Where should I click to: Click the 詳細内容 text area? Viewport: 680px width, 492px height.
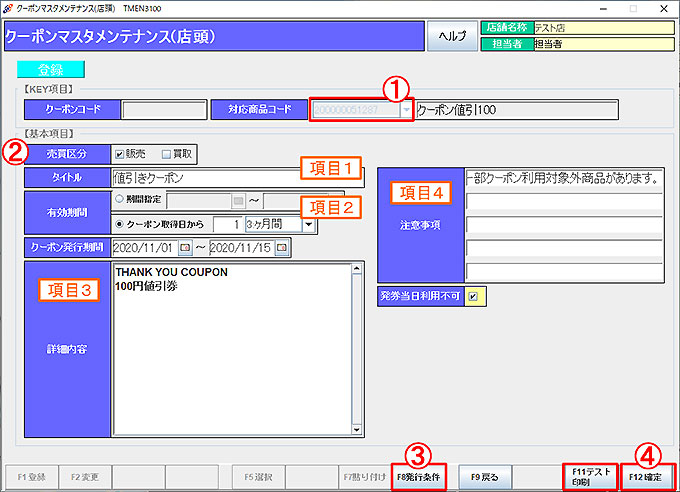(232, 349)
